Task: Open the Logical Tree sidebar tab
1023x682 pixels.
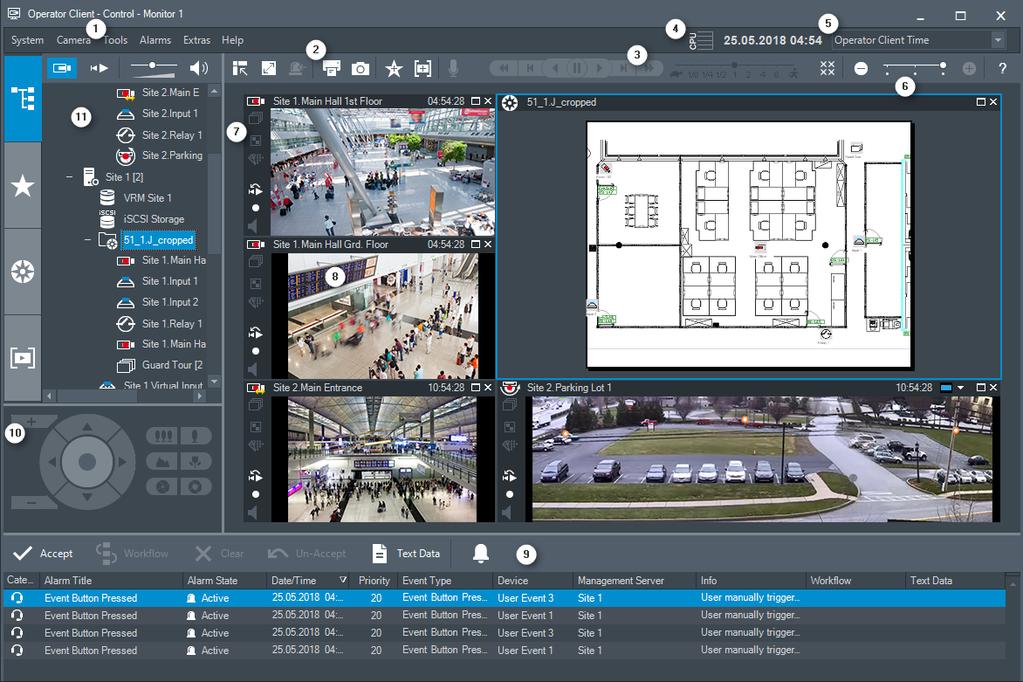Action: [23, 99]
